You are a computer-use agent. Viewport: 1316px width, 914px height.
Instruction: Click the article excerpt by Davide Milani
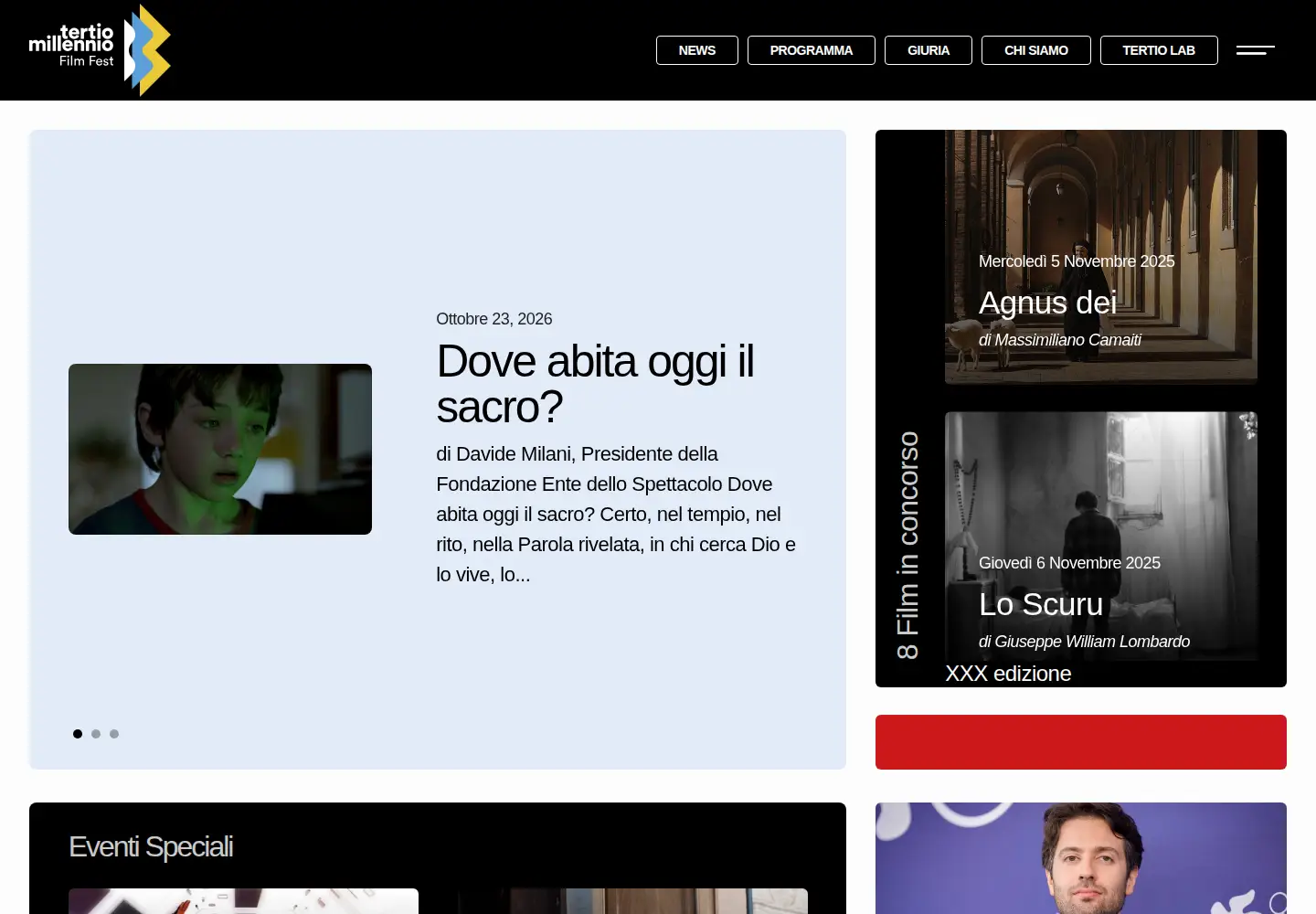616,515
